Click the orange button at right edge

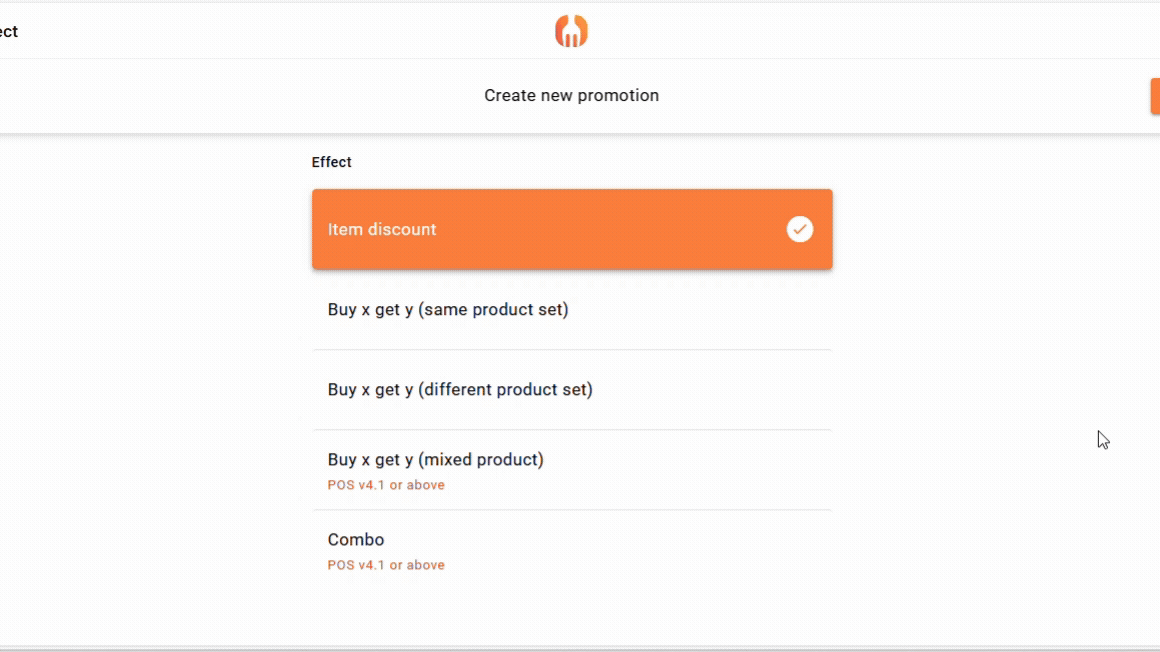[x=1154, y=96]
